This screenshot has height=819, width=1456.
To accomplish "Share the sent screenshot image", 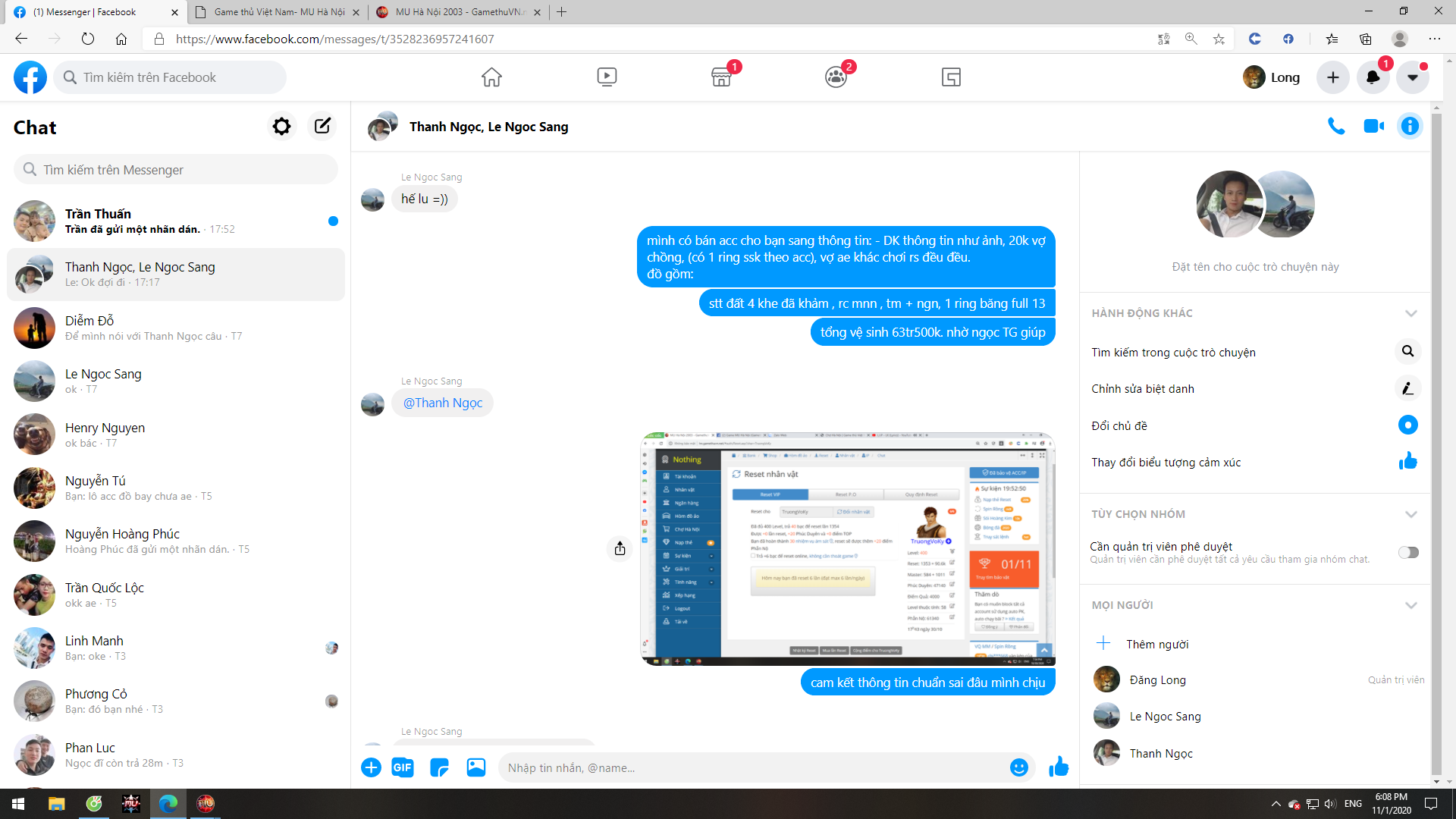I will click(620, 548).
